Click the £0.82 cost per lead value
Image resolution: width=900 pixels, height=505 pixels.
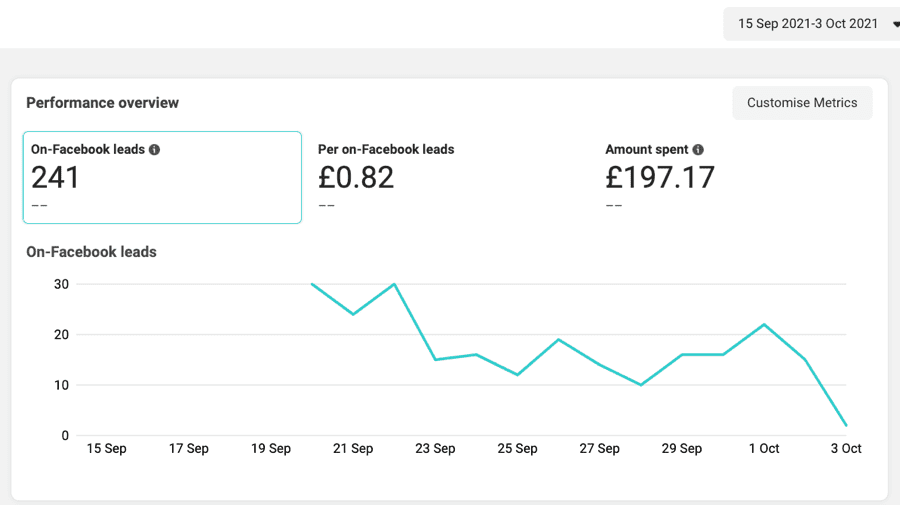coord(356,177)
